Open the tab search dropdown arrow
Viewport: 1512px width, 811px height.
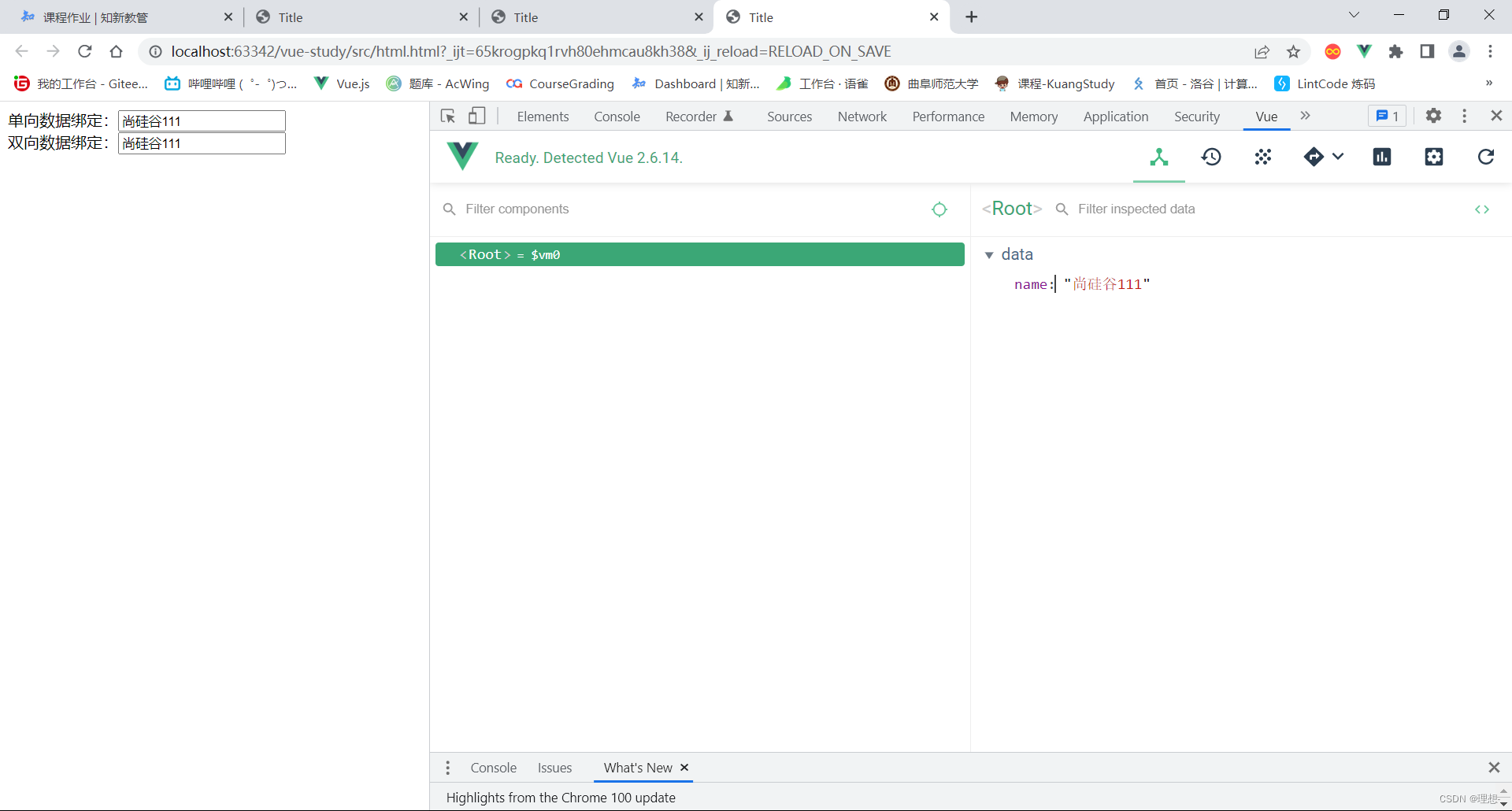[1354, 15]
